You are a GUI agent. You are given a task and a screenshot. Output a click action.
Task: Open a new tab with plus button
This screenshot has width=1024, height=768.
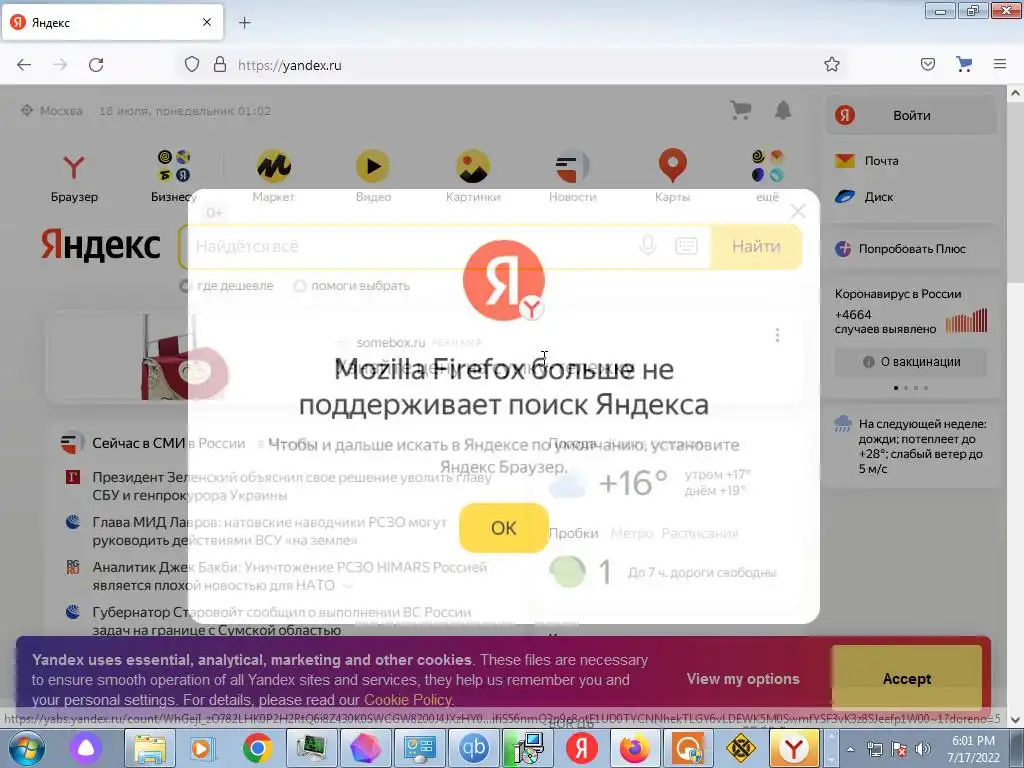[244, 23]
